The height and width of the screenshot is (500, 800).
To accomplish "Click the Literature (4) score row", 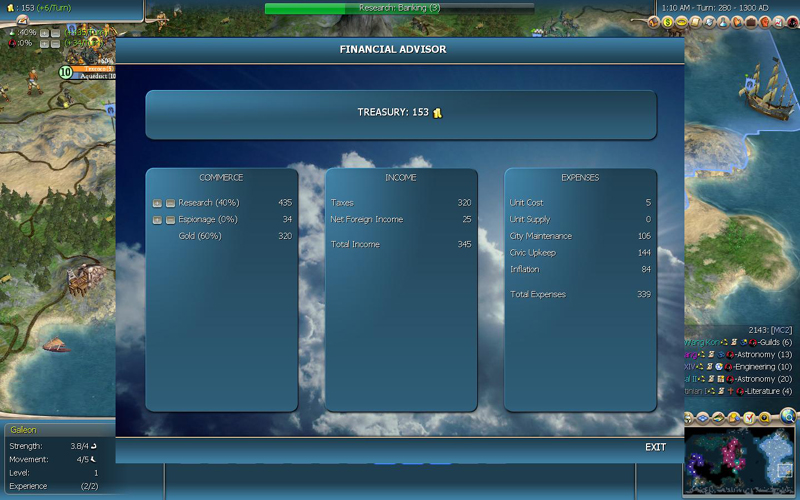I will [738, 391].
